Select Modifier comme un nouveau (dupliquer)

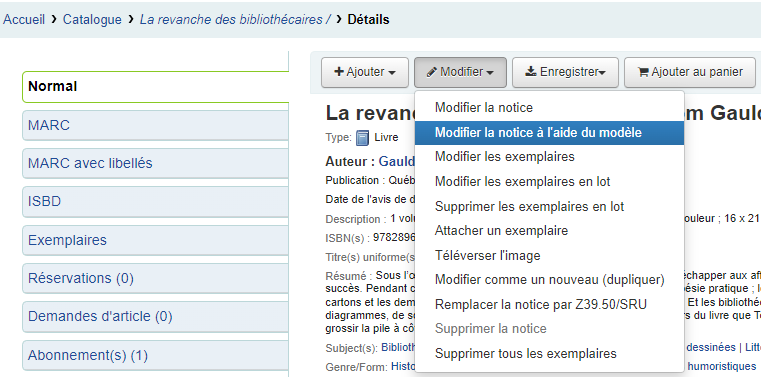[549, 280]
